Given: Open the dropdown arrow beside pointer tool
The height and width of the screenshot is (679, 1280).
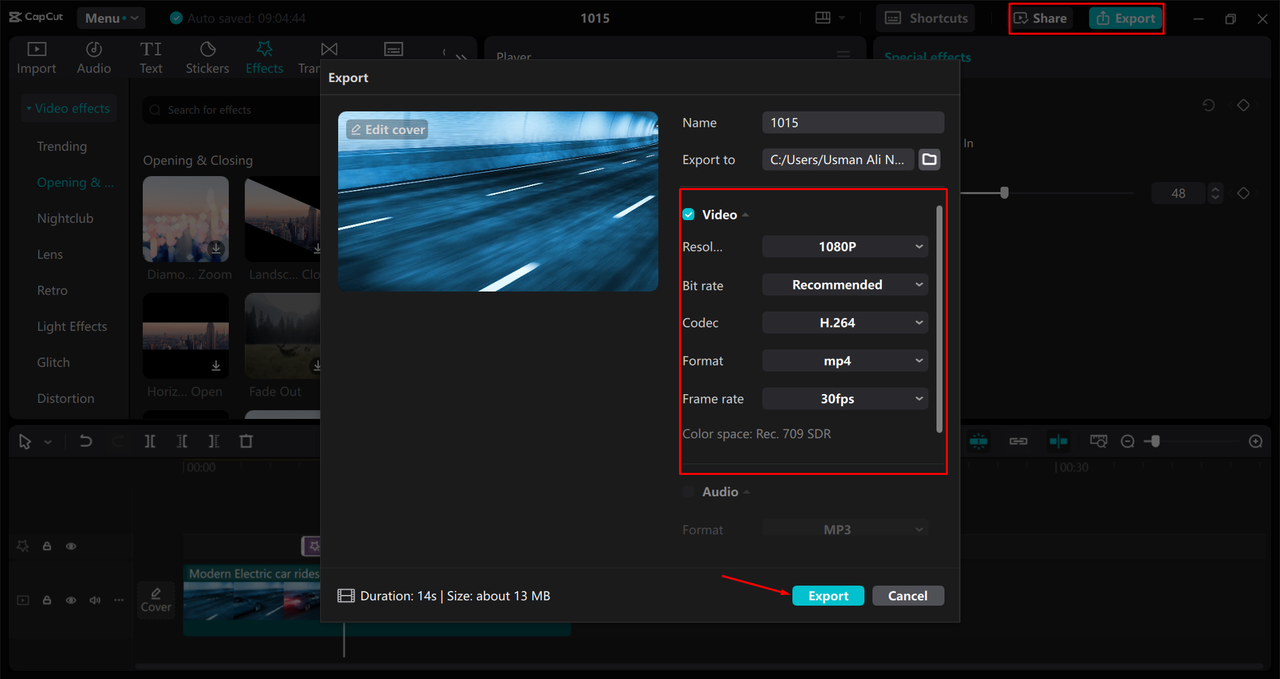Looking at the screenshot, I should pyautogui.click(x=48, y=442).
